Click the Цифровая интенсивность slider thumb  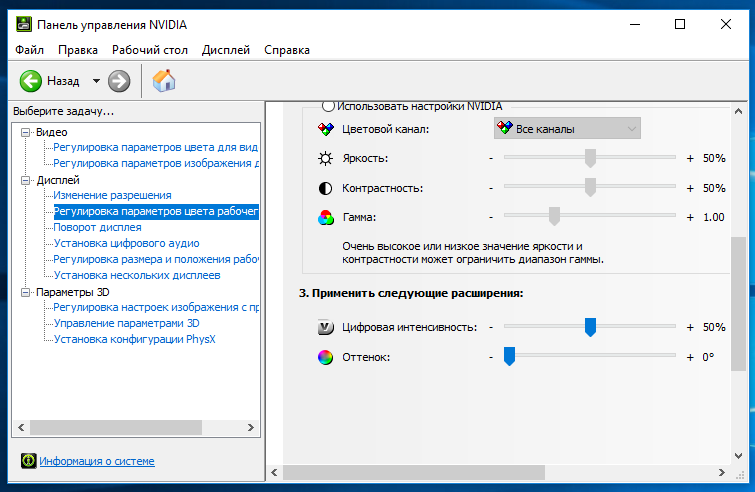pos(590,327)
